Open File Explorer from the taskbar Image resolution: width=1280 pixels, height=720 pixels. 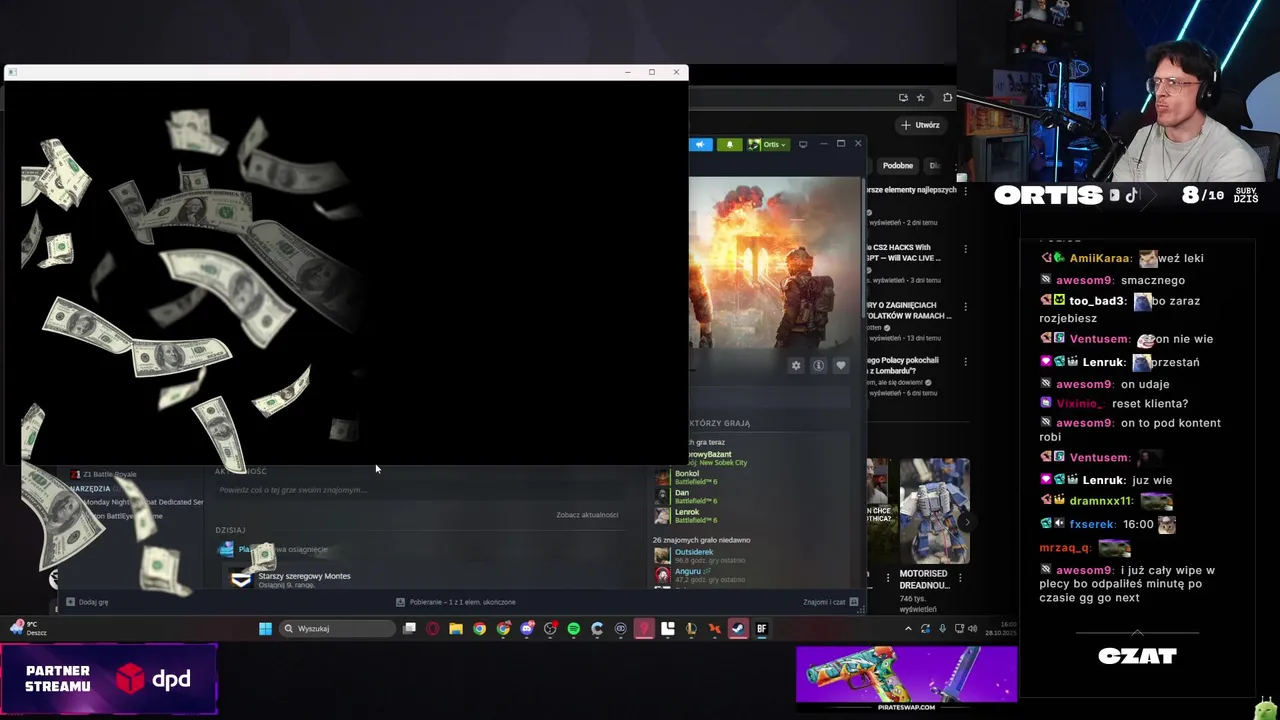click(x=456, y=629)
